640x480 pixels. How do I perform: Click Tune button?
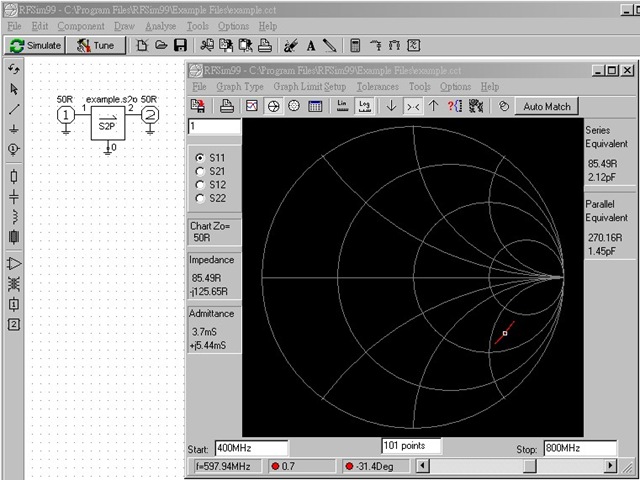point(96,45)
